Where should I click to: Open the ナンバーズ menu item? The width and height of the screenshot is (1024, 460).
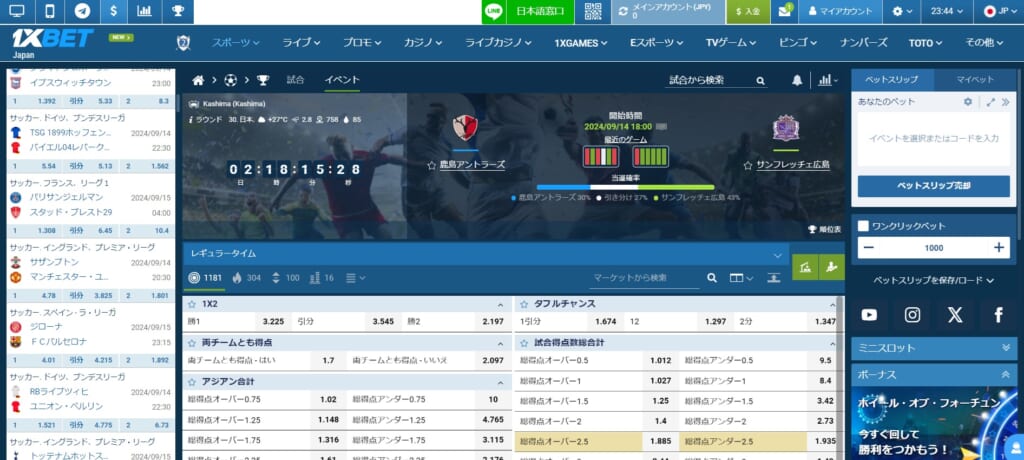pyautogui.click(x=863, y=42)
